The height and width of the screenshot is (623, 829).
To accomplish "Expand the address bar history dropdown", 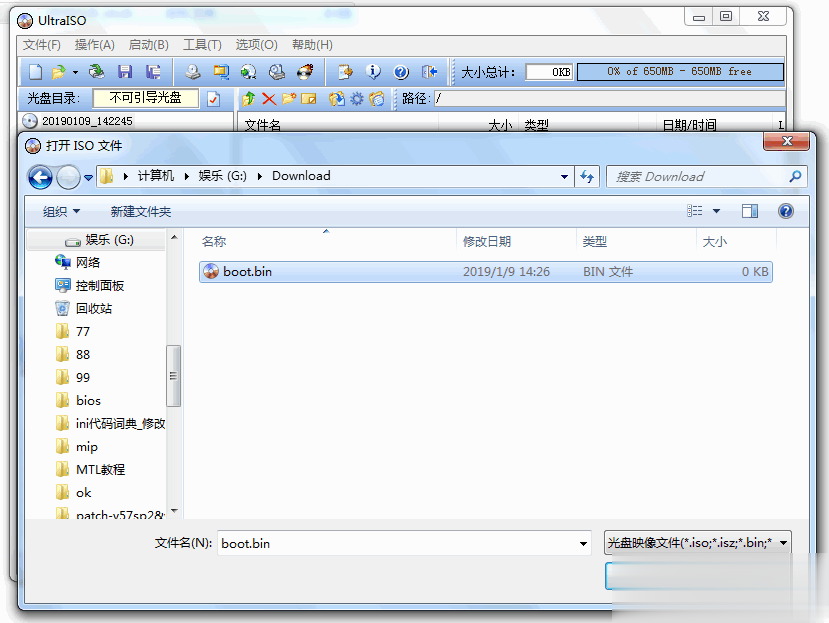I will point(564,177).
